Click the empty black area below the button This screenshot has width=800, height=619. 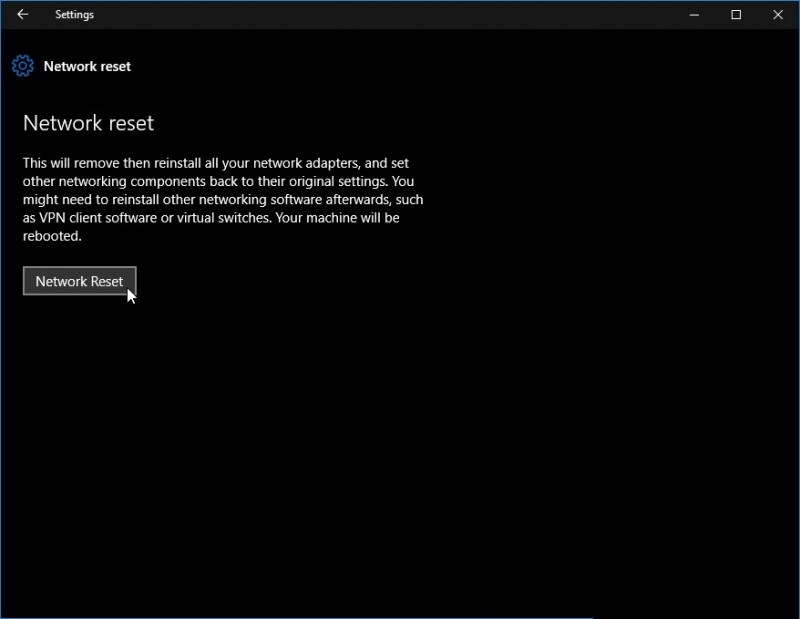(x=400, y=450)
